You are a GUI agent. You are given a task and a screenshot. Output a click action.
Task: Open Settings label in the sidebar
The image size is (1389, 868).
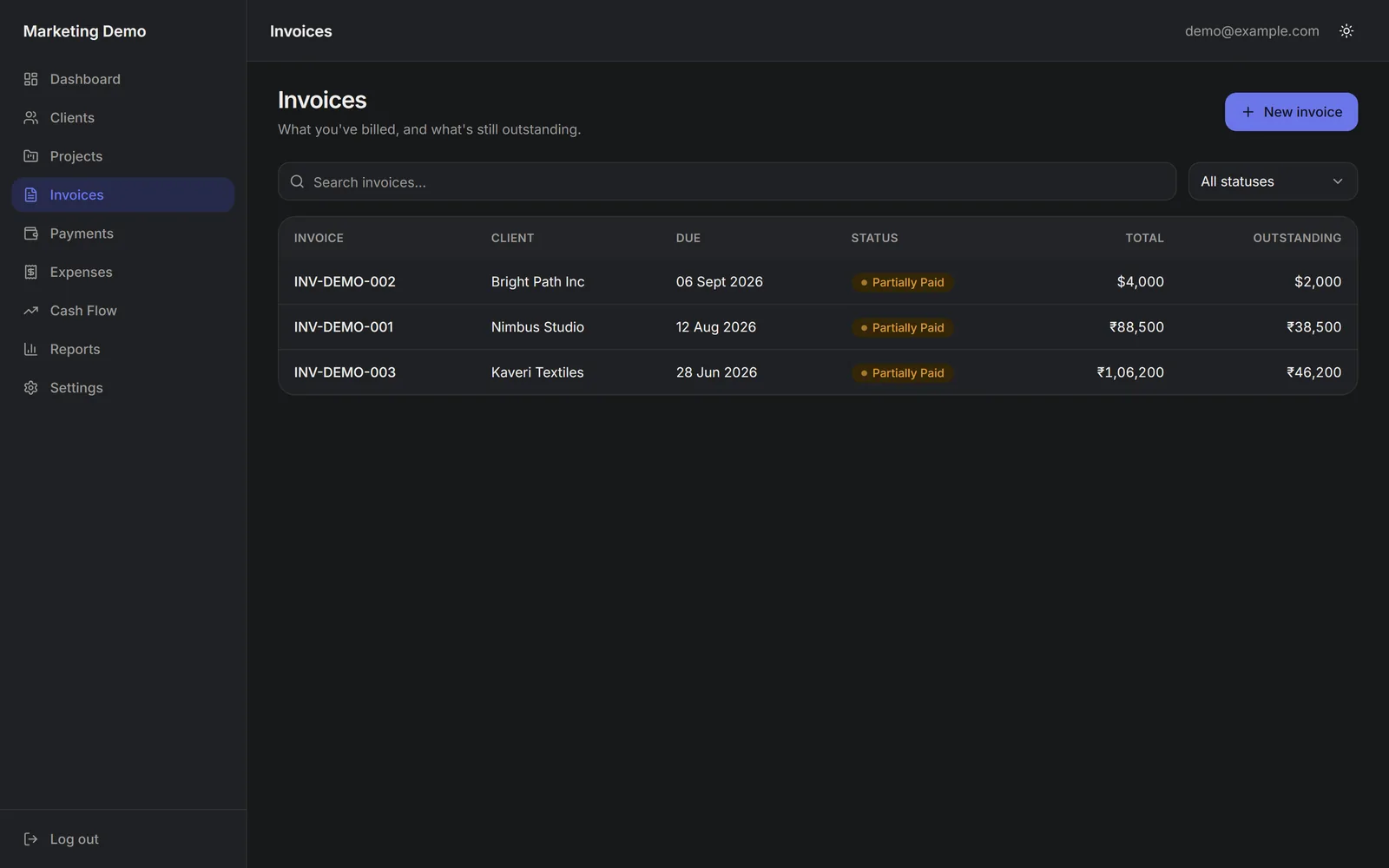pyautogui.click(x=76, y=388)
